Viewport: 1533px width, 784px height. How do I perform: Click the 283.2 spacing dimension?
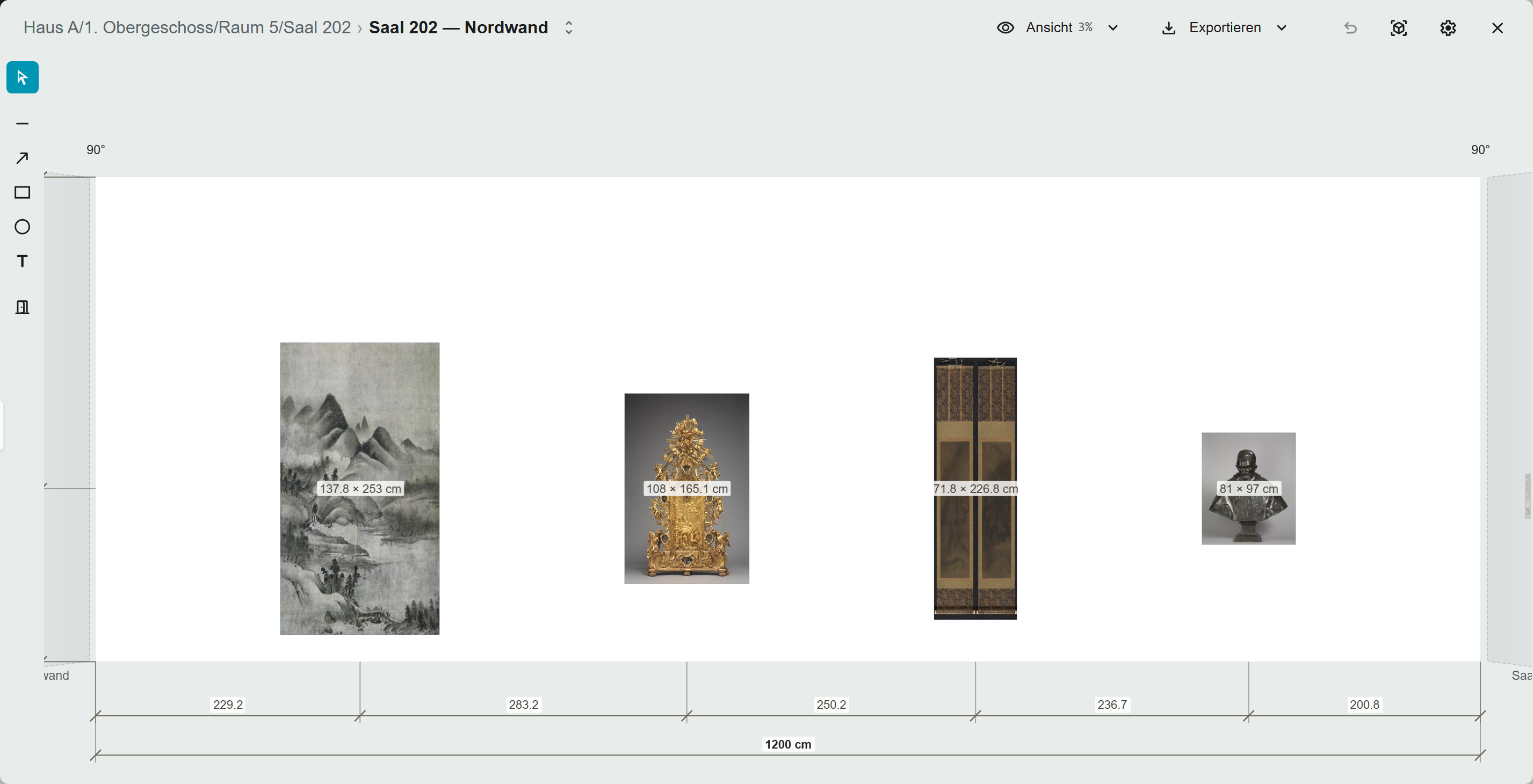[524, 705]
